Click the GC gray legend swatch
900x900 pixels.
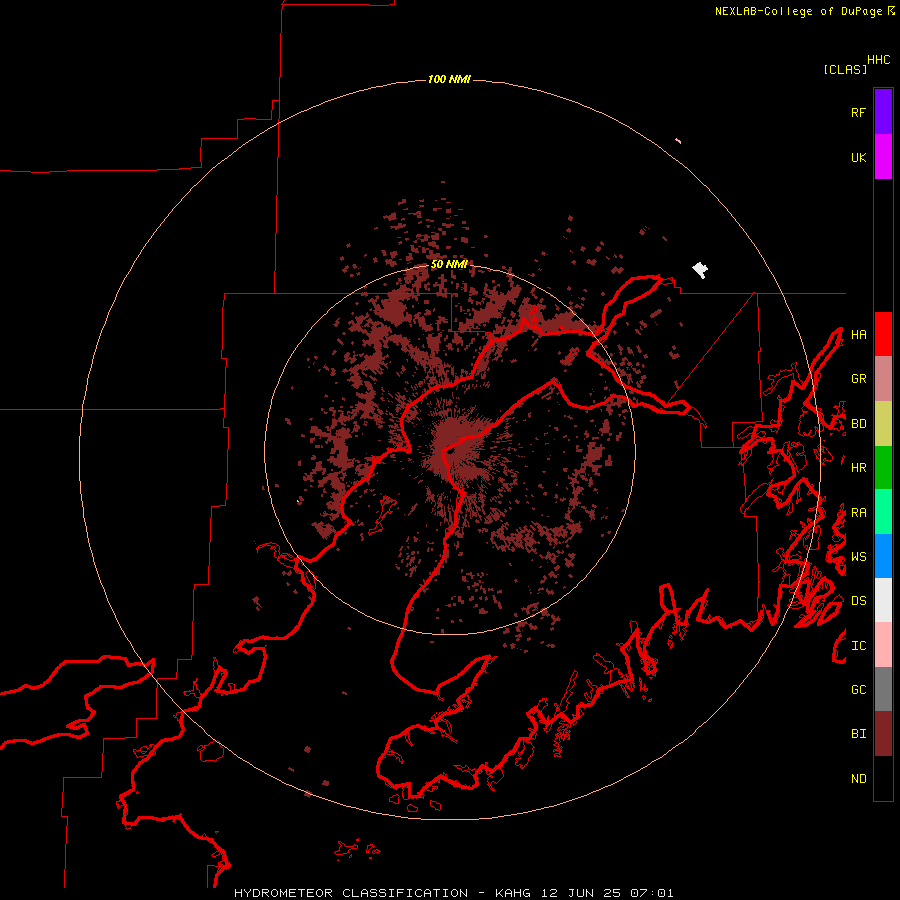[x=883, y=689]
